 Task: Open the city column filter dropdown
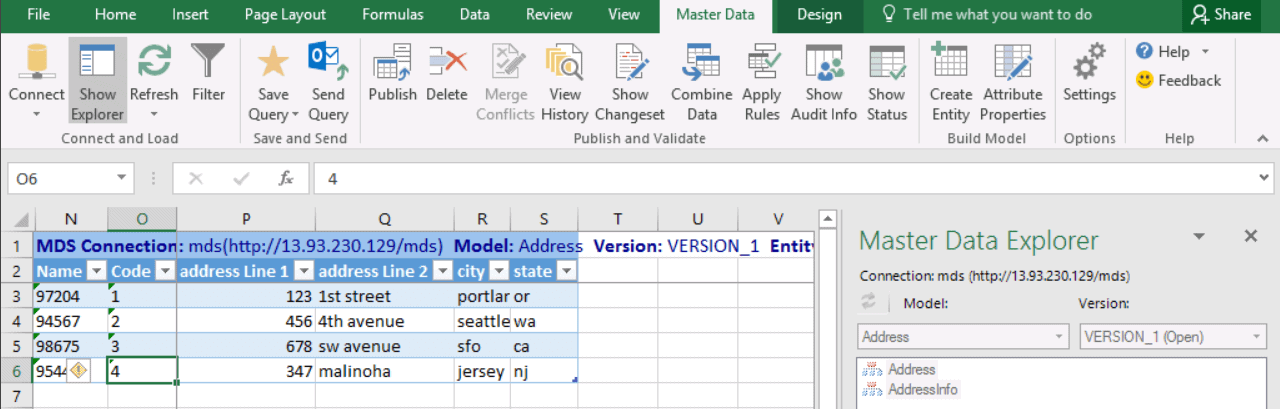click(498, 271)
